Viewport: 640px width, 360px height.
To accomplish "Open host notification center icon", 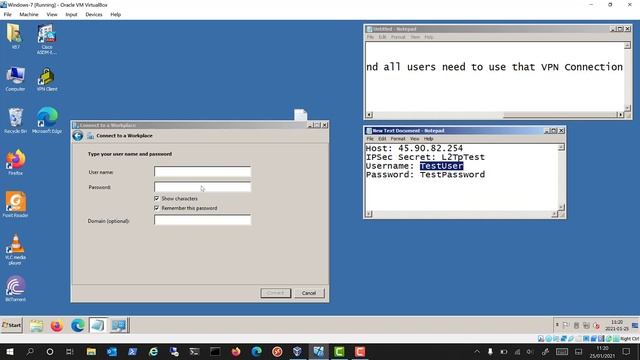I will tap(626, 351).
